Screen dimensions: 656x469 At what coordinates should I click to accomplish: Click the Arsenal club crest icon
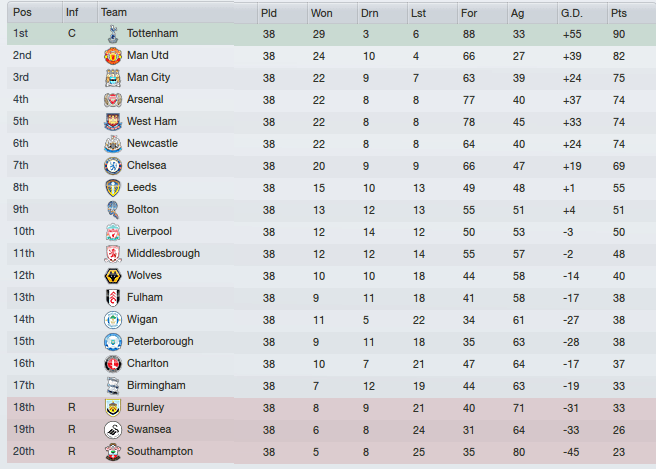(x=113, y=100)
